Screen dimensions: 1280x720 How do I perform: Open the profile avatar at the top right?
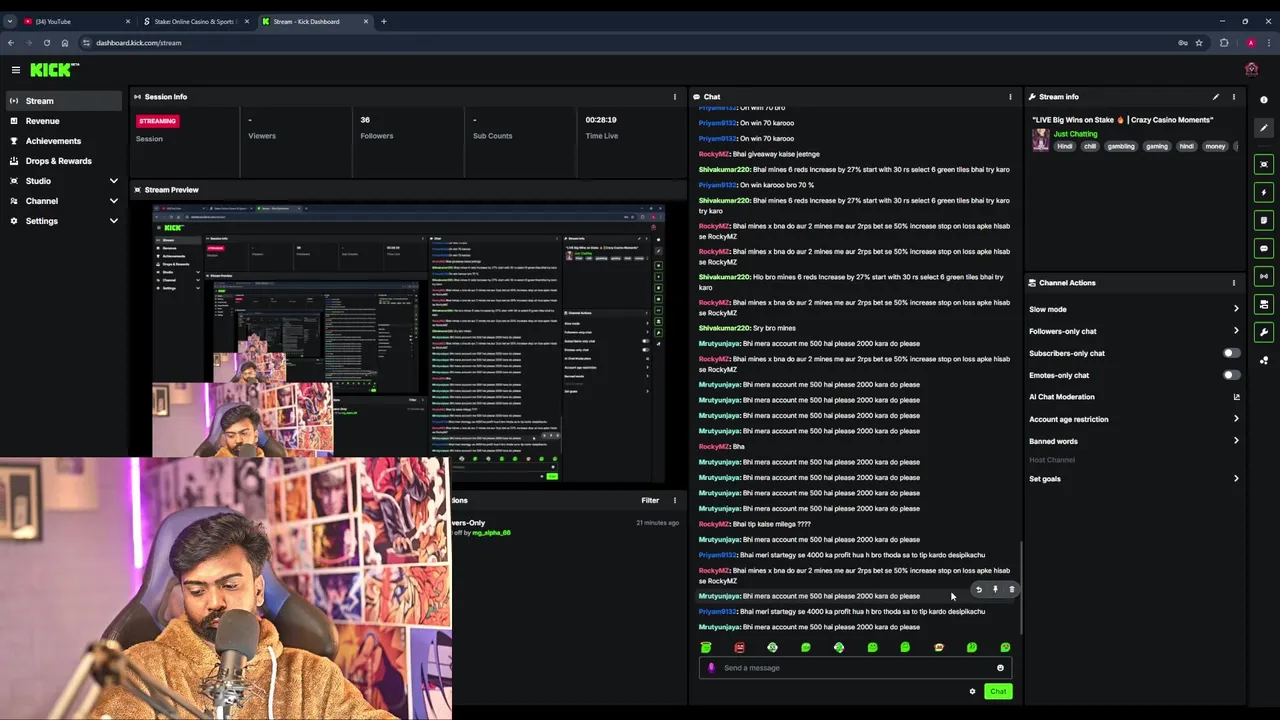pyautogui.click(x=1251, y=69)
